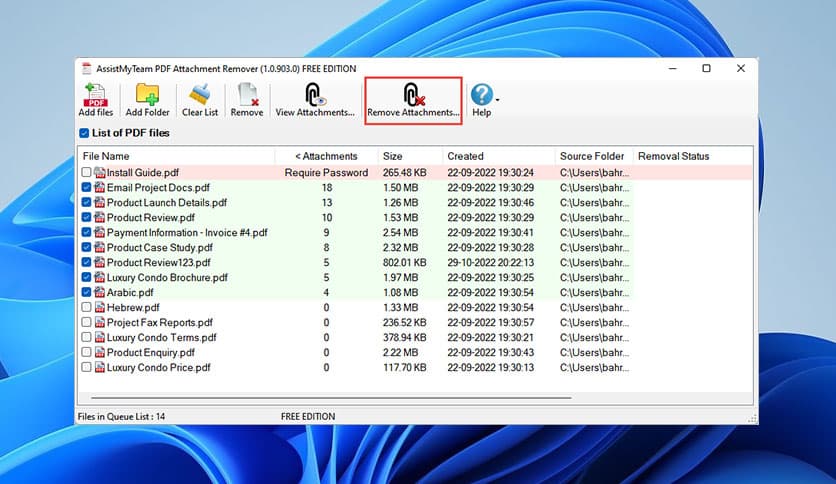Select Payment Information - Invoice #4.pdf name
Screen dimensions: 836x484
(x=187, y=232)
